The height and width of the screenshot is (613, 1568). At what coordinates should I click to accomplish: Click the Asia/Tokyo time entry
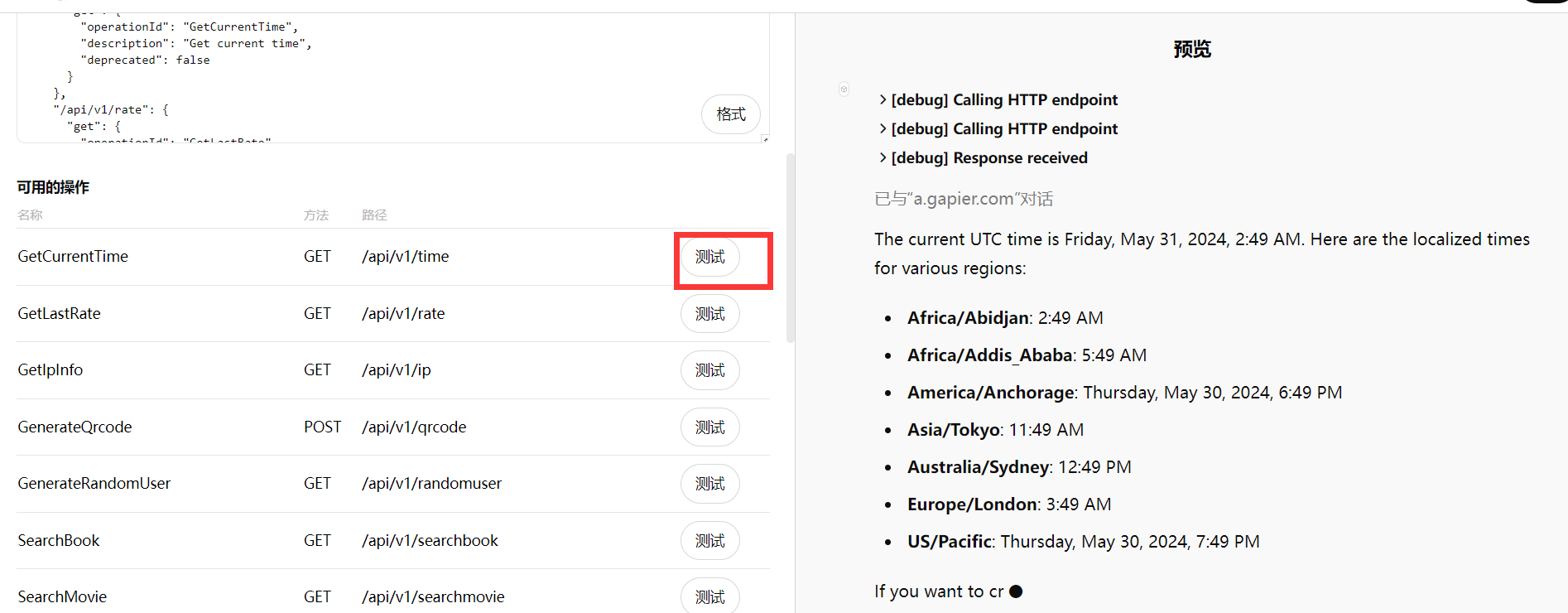[995, 430]
